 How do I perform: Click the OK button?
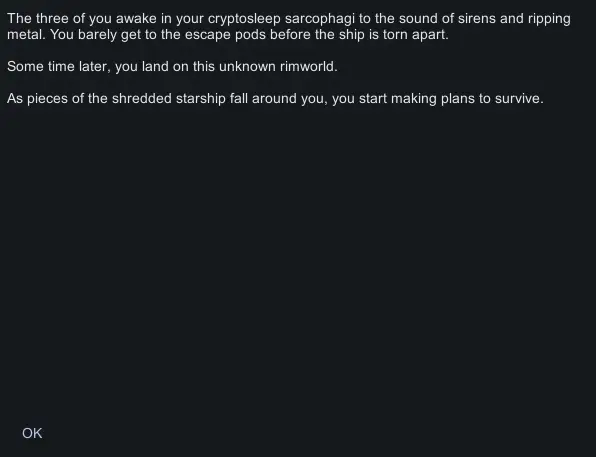(x=32, y=433)
